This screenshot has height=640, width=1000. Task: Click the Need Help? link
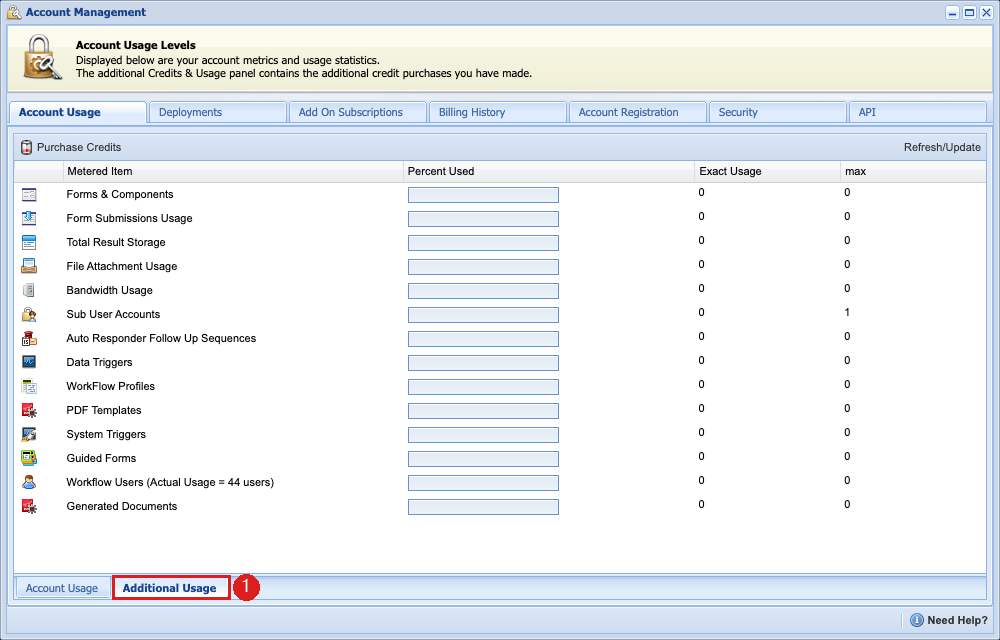click(x=957, y=620)
